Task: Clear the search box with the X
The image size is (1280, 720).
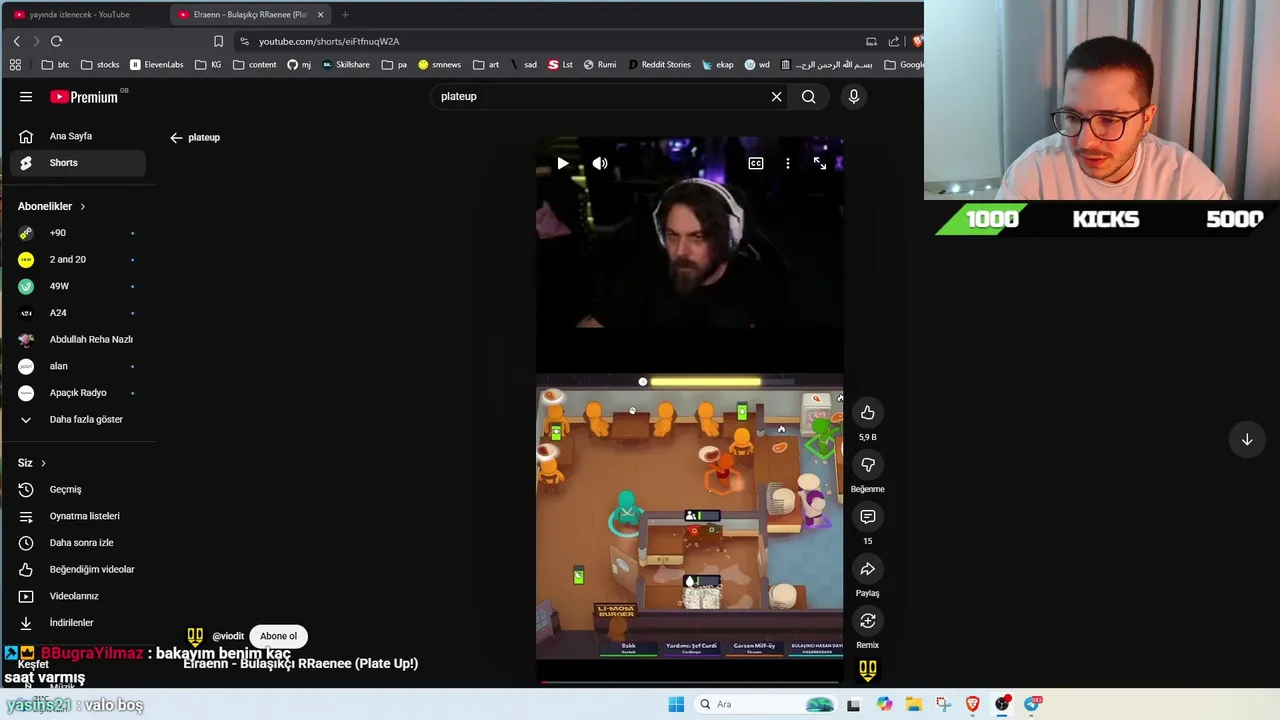Action: (776, 97)
